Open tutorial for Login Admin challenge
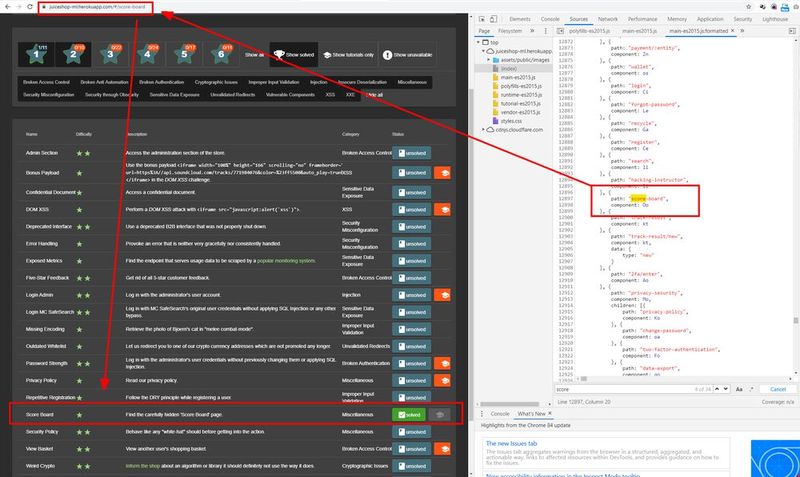The height and width of the screenshot is (477, 800). (442, 295)
